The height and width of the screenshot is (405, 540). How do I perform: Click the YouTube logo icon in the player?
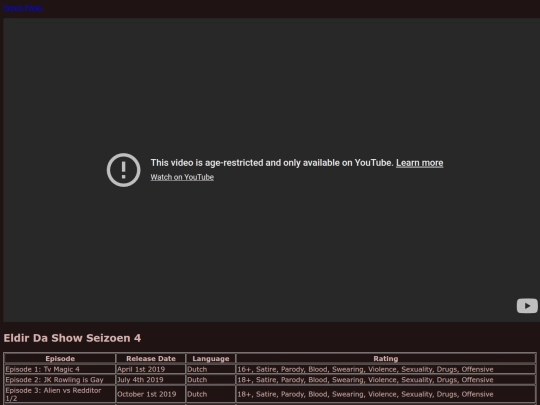point(527,306)
